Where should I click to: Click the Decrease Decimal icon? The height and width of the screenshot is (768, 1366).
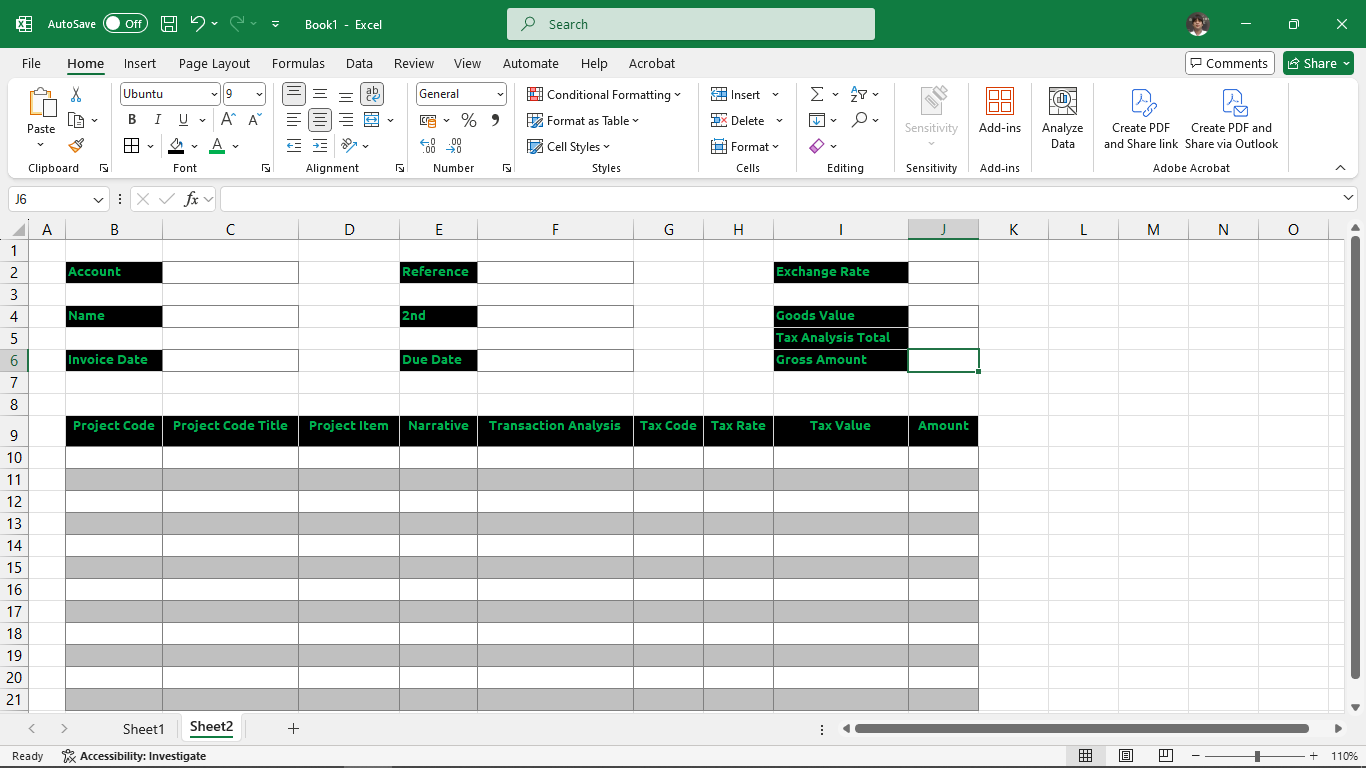coord(455,146)
